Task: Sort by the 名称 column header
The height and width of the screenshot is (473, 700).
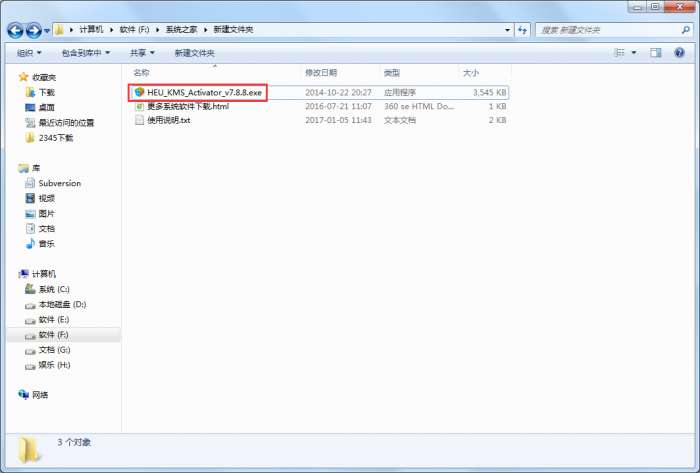Action: coord(142,72)
